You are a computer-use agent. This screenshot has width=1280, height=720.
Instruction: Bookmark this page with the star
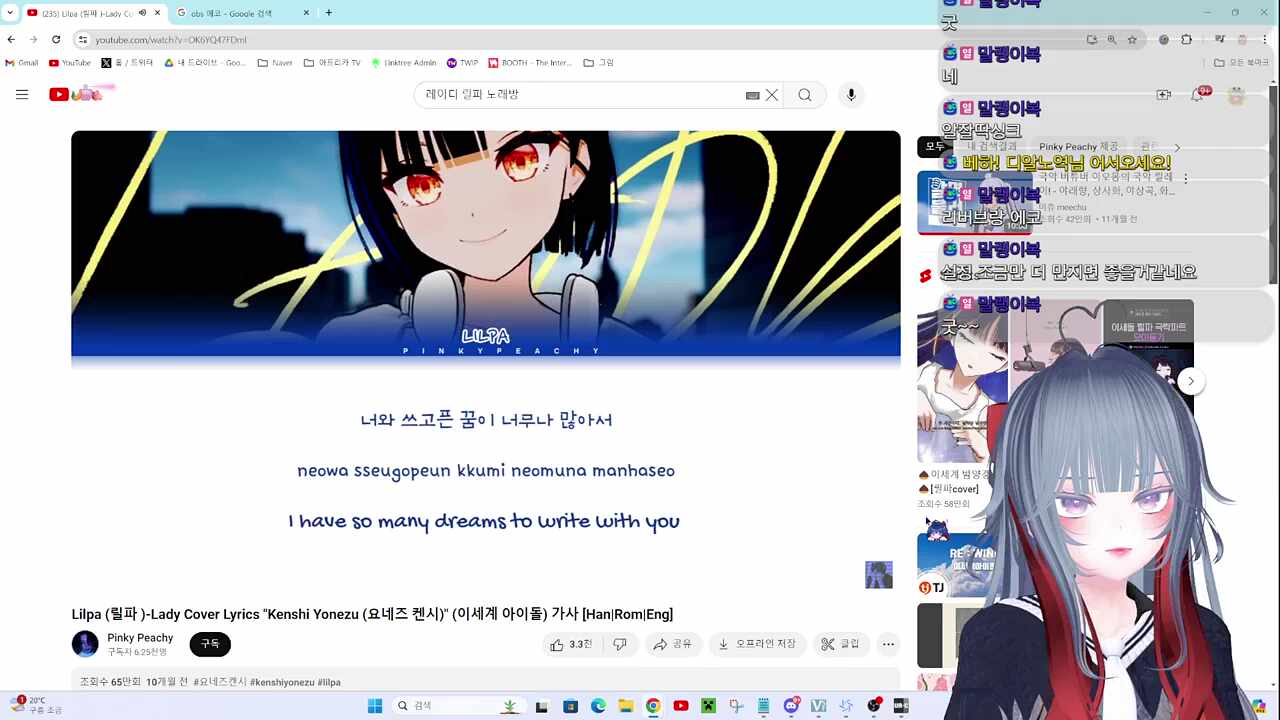pyautogui.click(x=1132, y=40)
